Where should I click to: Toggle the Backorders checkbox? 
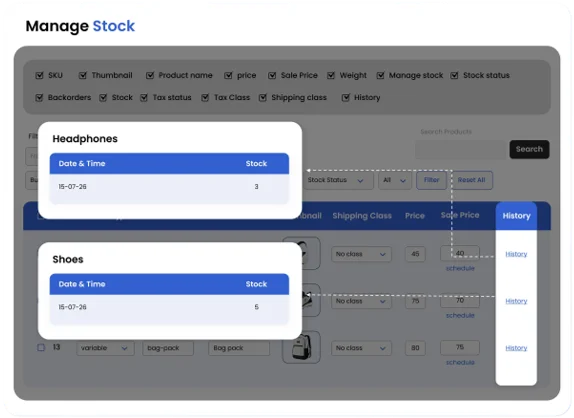point(39,97)
